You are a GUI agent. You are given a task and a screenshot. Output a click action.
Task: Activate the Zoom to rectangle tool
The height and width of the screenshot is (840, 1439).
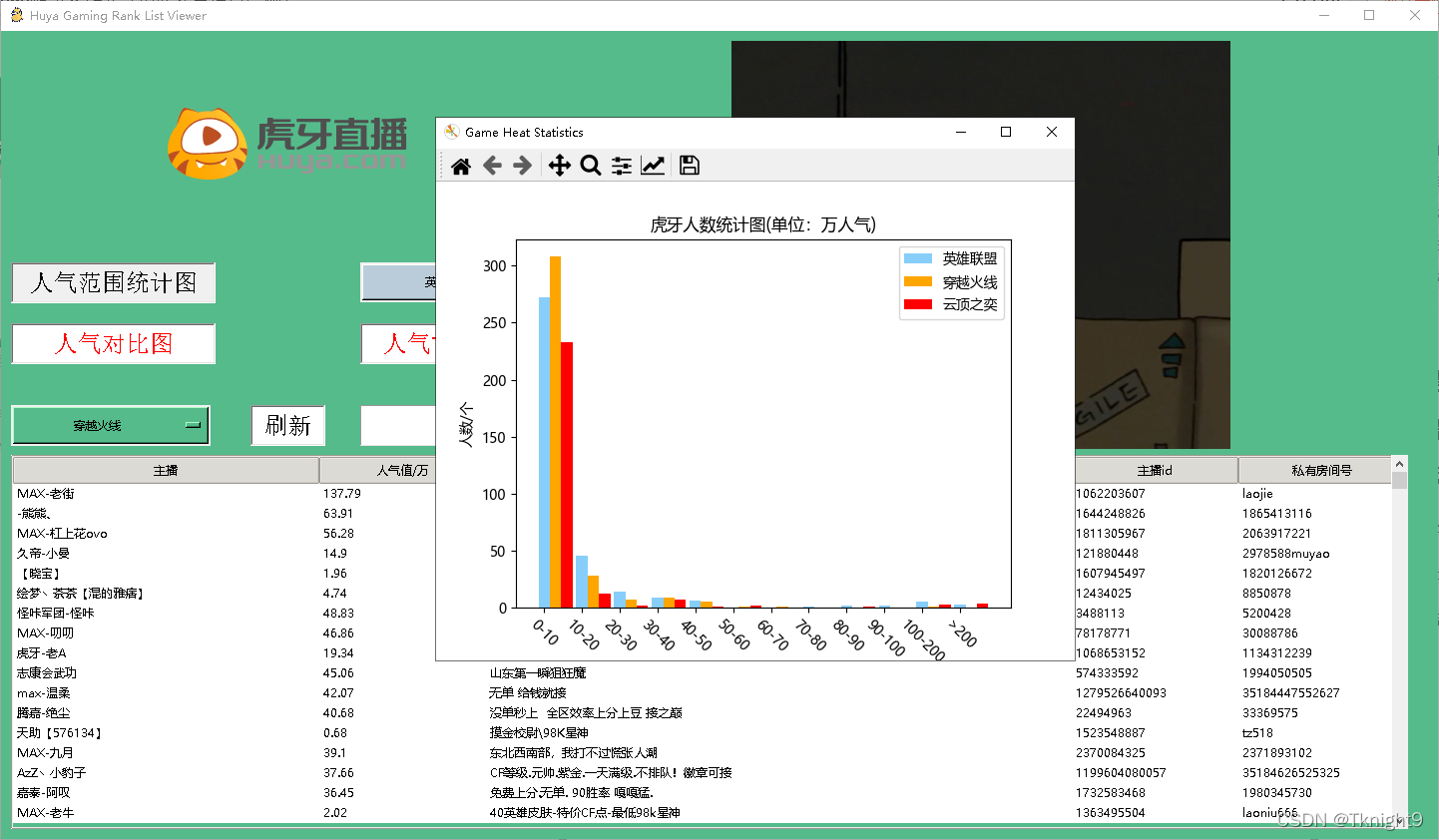click(x=591, y=166)
